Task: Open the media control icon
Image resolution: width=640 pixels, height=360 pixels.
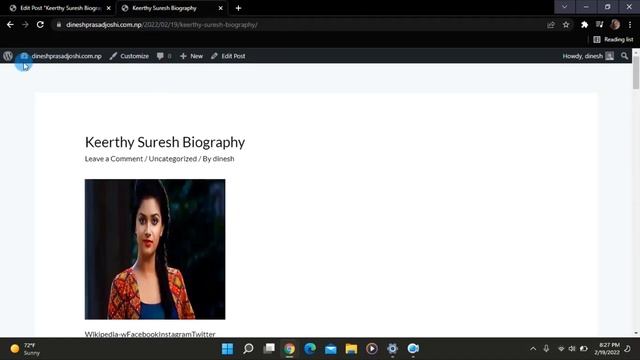Action: pyautogui.click(x=599, y=24)
